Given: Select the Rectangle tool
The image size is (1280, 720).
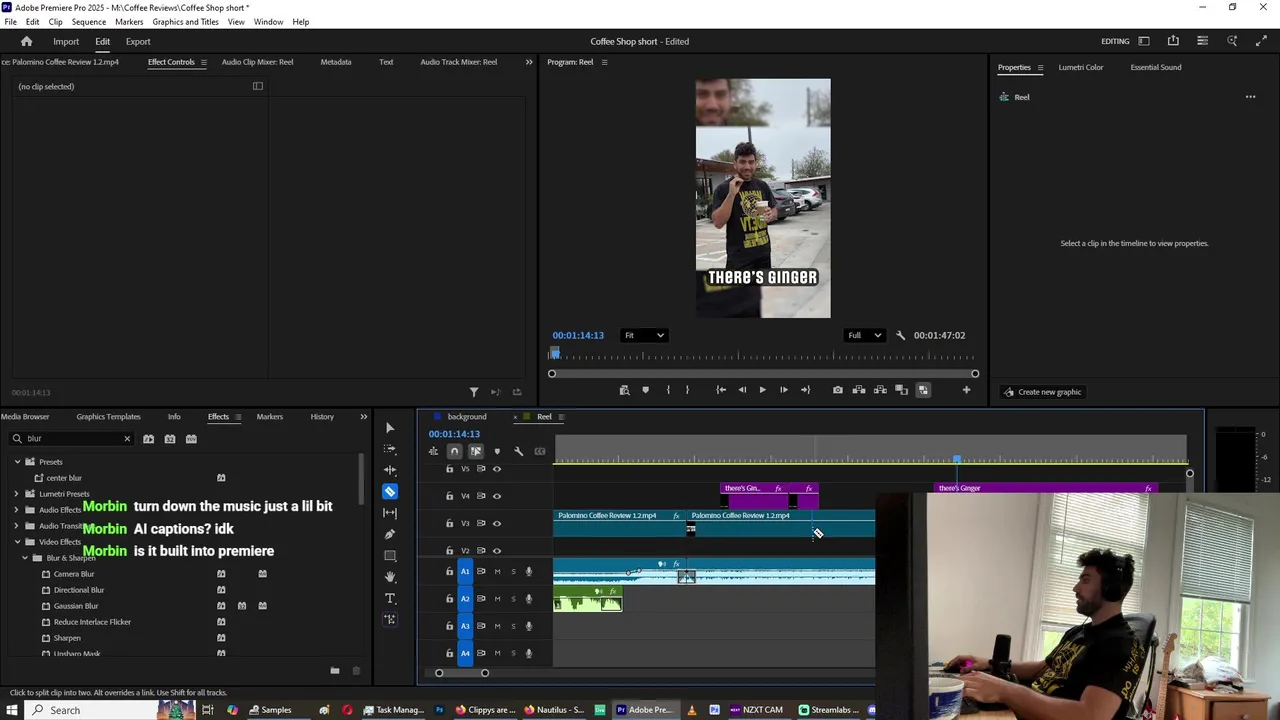Looking at the screenshot, I should click(390, 556).
